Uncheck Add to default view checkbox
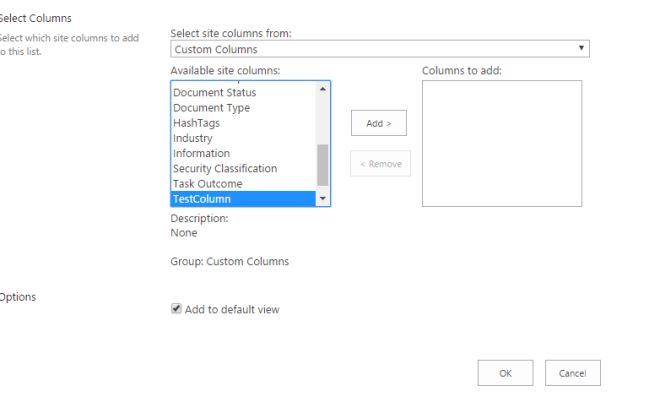650x402 pixels. coord(176,309)
